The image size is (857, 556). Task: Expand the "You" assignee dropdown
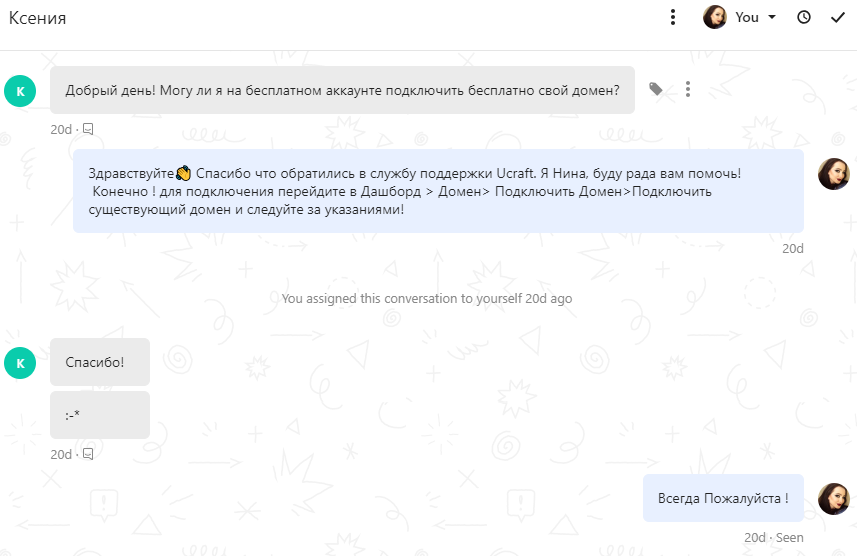[x=755, y=17]
